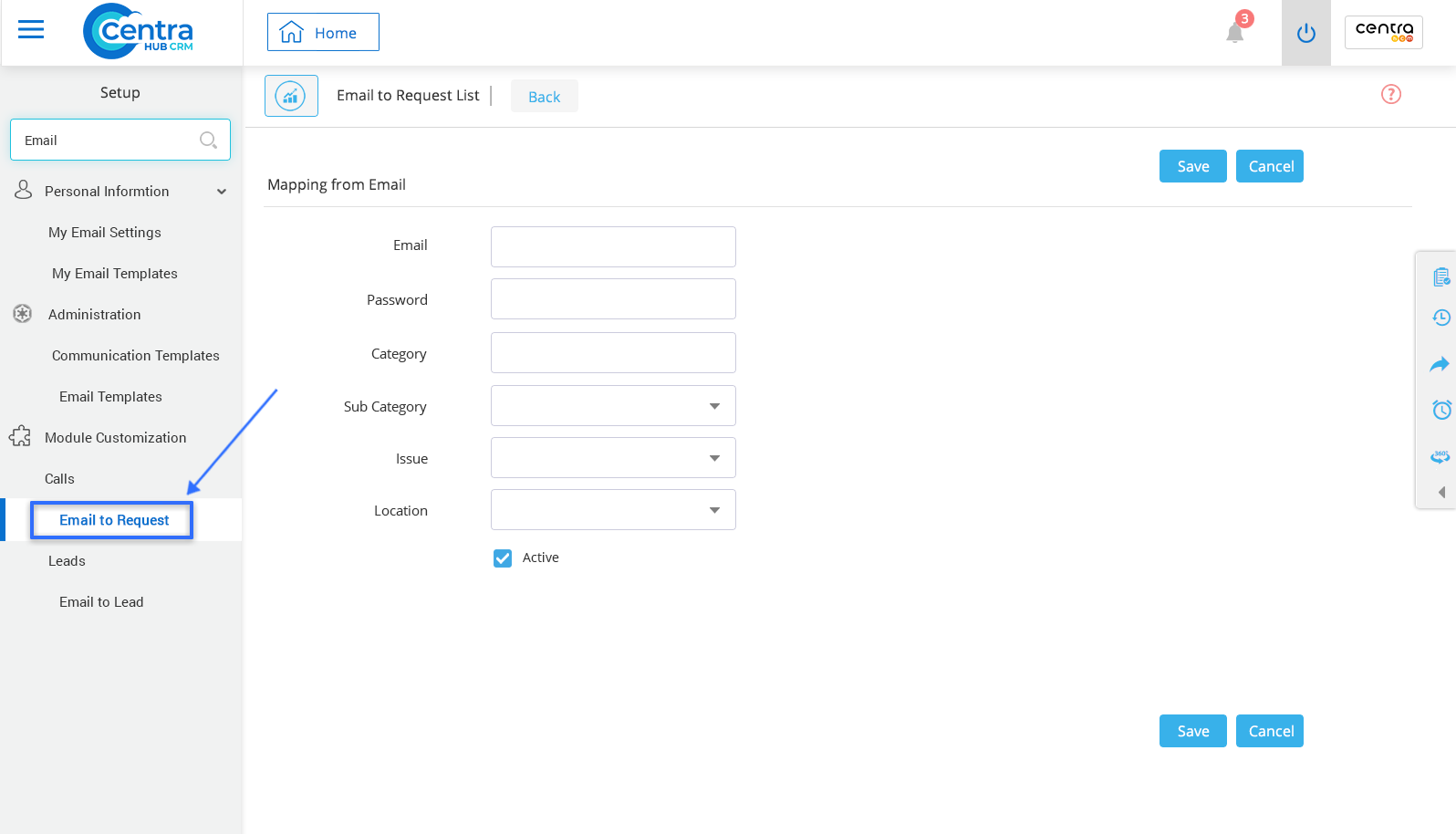Open the clipboard notes icon in the right panel

1441,276
